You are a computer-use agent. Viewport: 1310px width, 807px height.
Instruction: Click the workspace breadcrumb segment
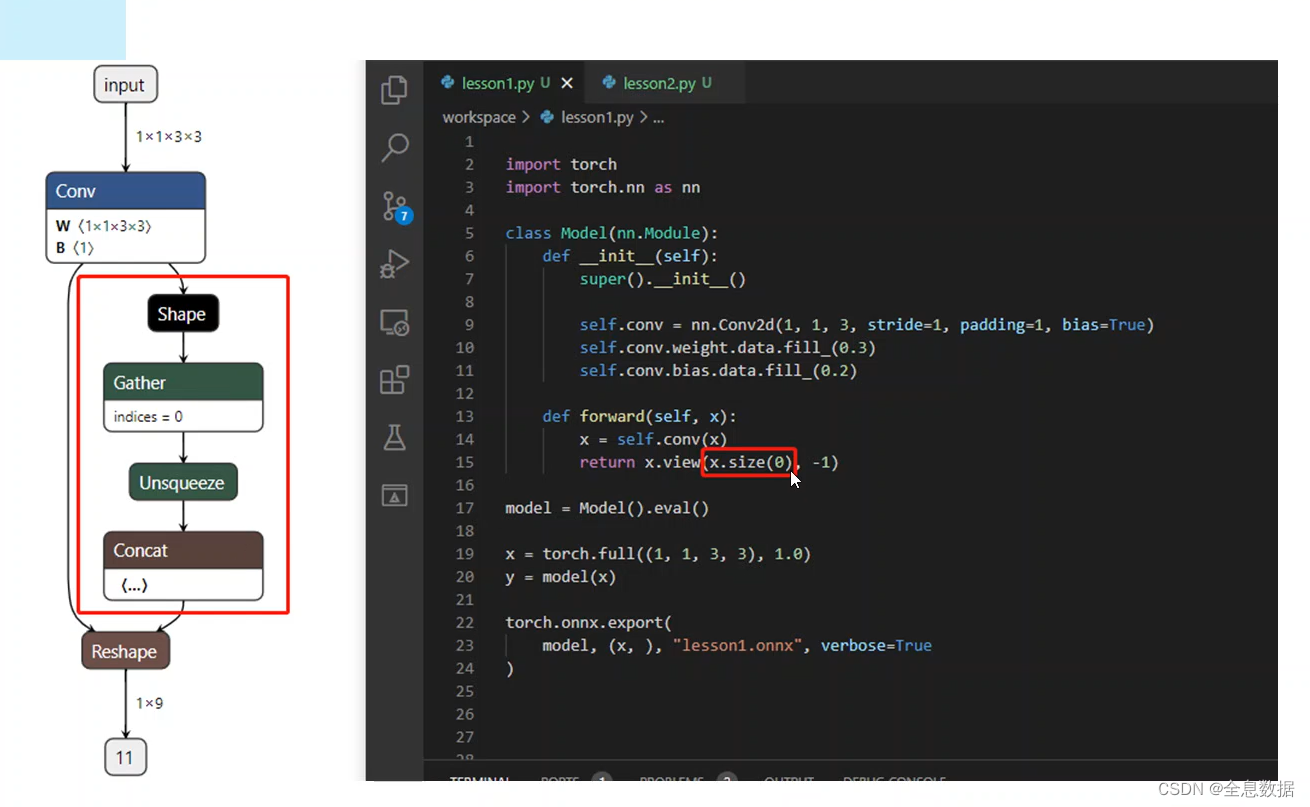pos(479,118)
